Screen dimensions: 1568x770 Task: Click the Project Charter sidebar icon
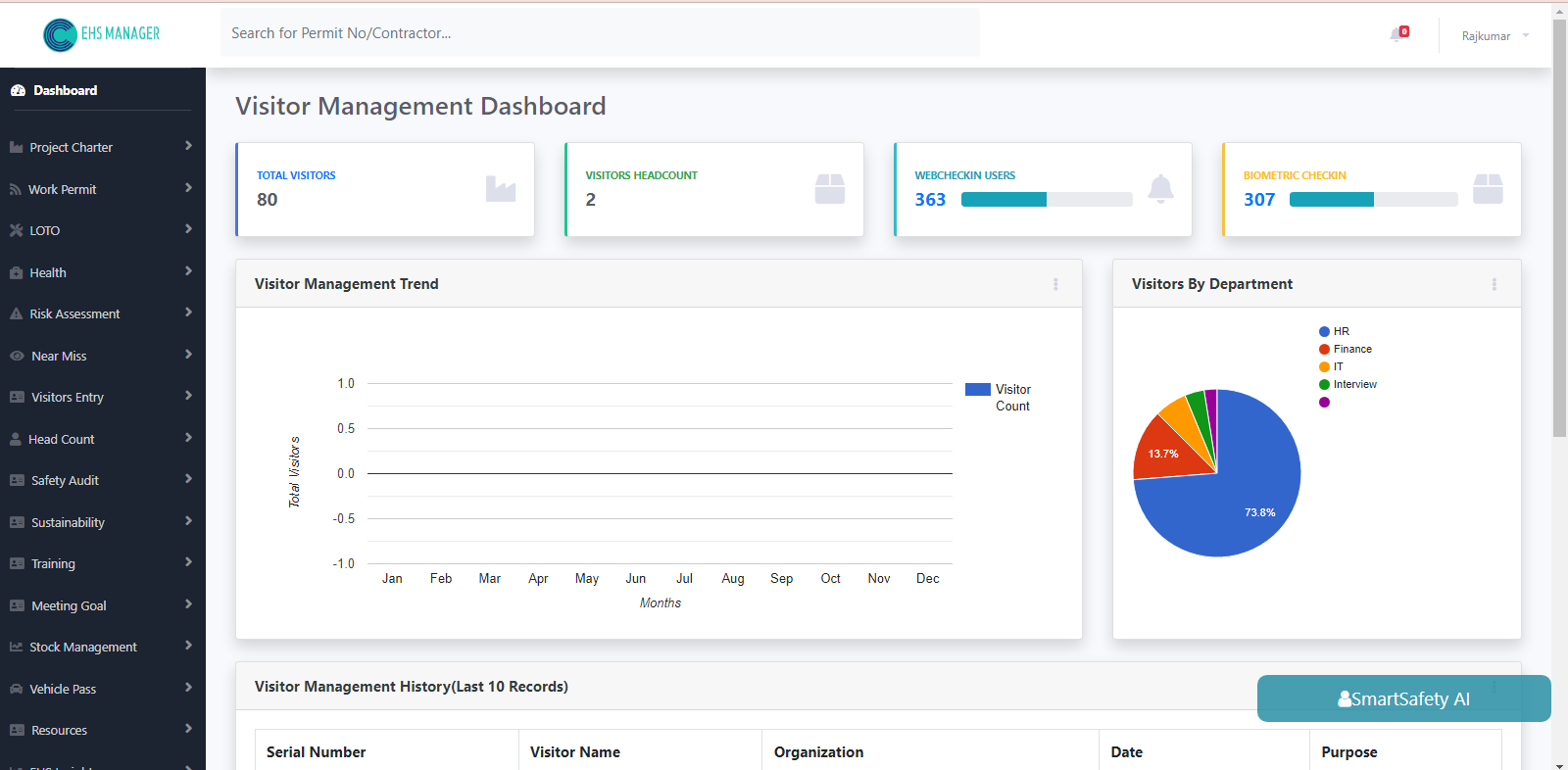pos(16,148)
